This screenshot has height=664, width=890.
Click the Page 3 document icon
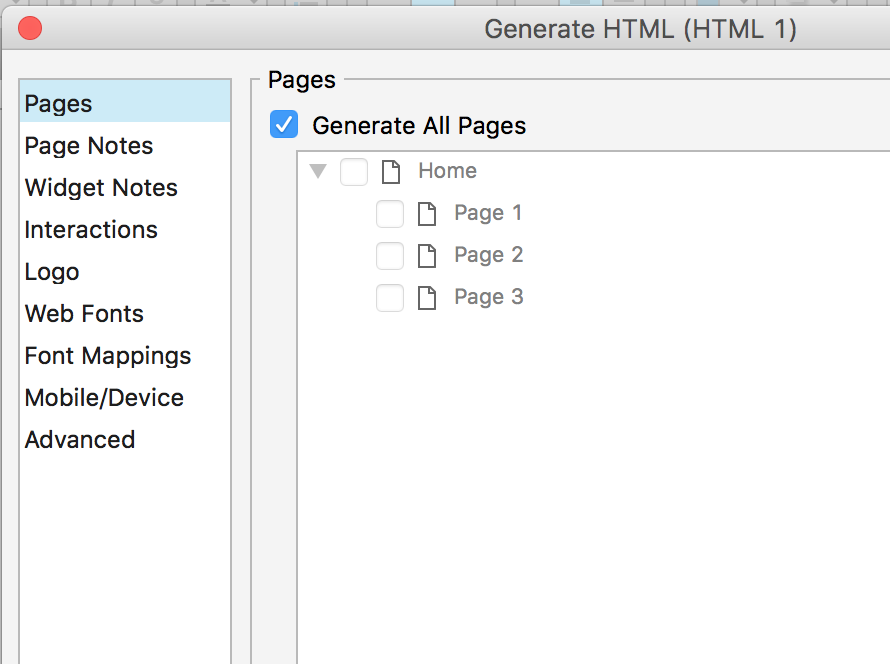tap(427, 297)
